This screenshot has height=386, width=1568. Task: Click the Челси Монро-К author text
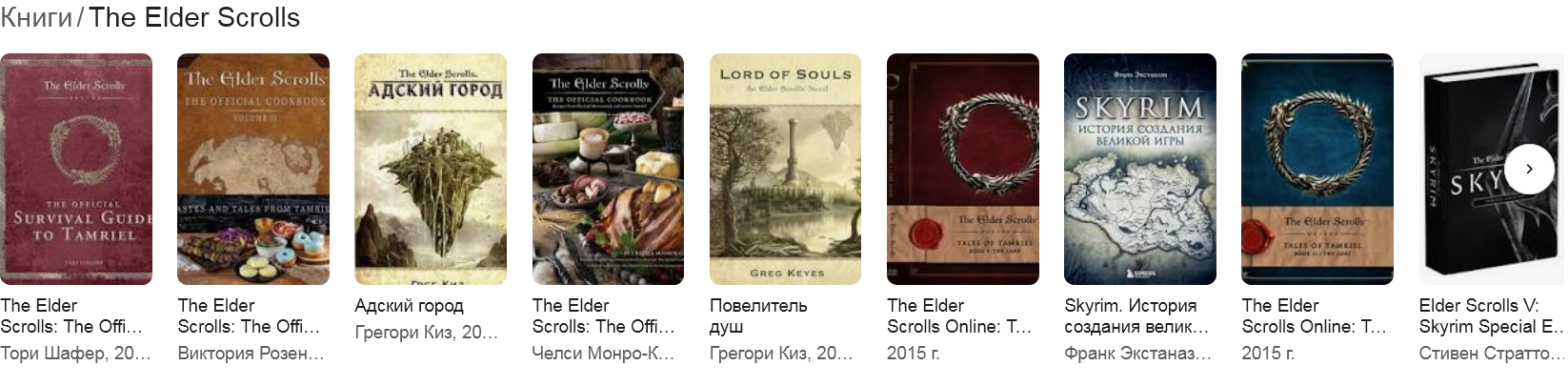click(603, 354)
